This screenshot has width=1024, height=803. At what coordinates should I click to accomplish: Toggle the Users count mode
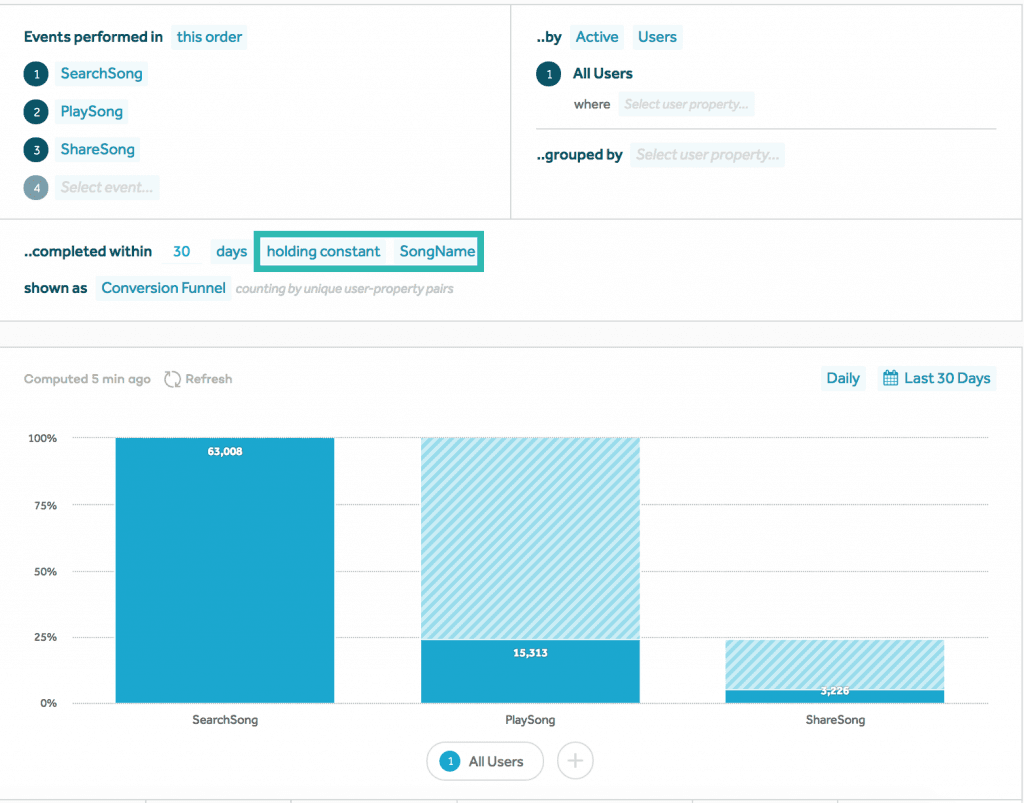[x=657, y=36]
